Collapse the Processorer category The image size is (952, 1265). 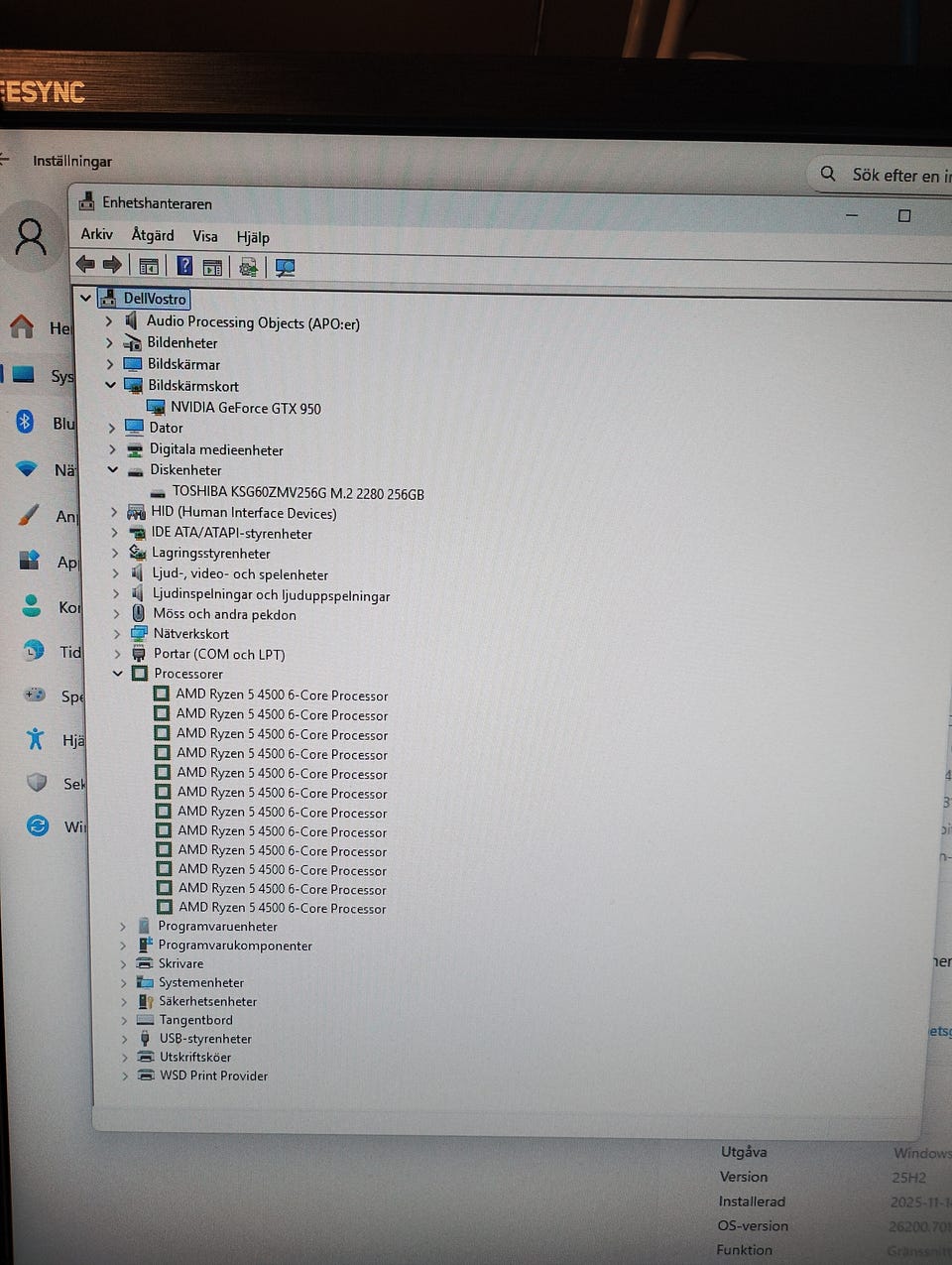click(x=118, y=673)
